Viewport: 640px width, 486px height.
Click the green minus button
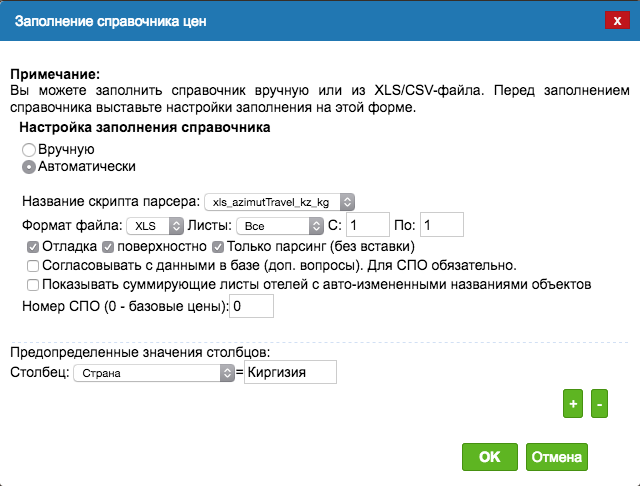tap(599, 404)
